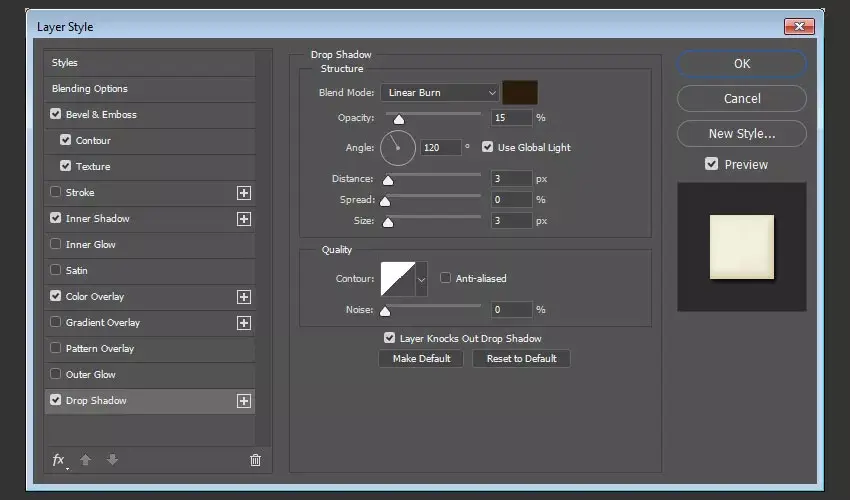Enable the Gradient Overlay checkbox
The image size is (850, 500).
pyautogui.click(x=55, y=322)
